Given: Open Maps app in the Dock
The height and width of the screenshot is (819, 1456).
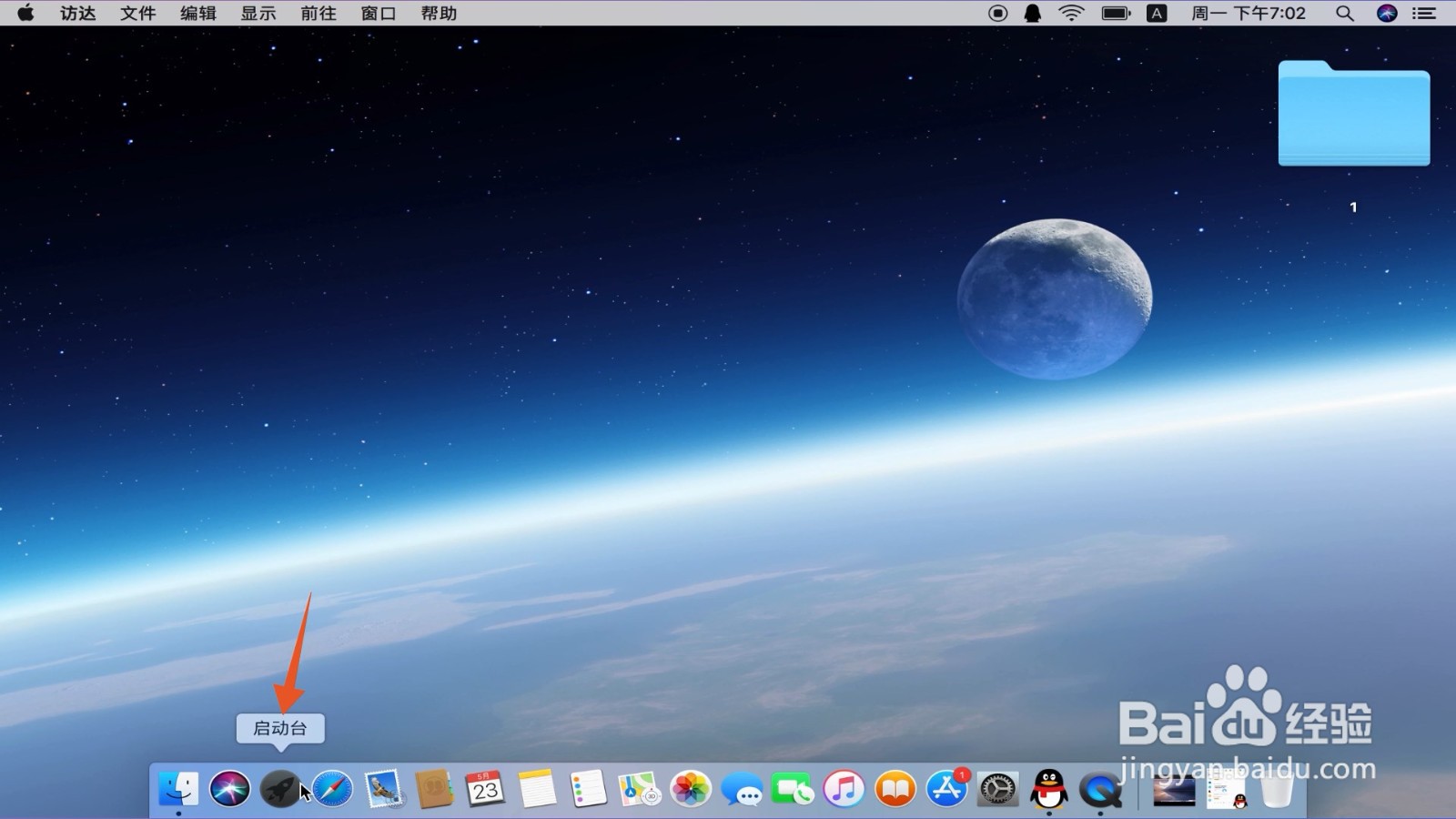Looking at the screenshot, I should tap(639, 788).
